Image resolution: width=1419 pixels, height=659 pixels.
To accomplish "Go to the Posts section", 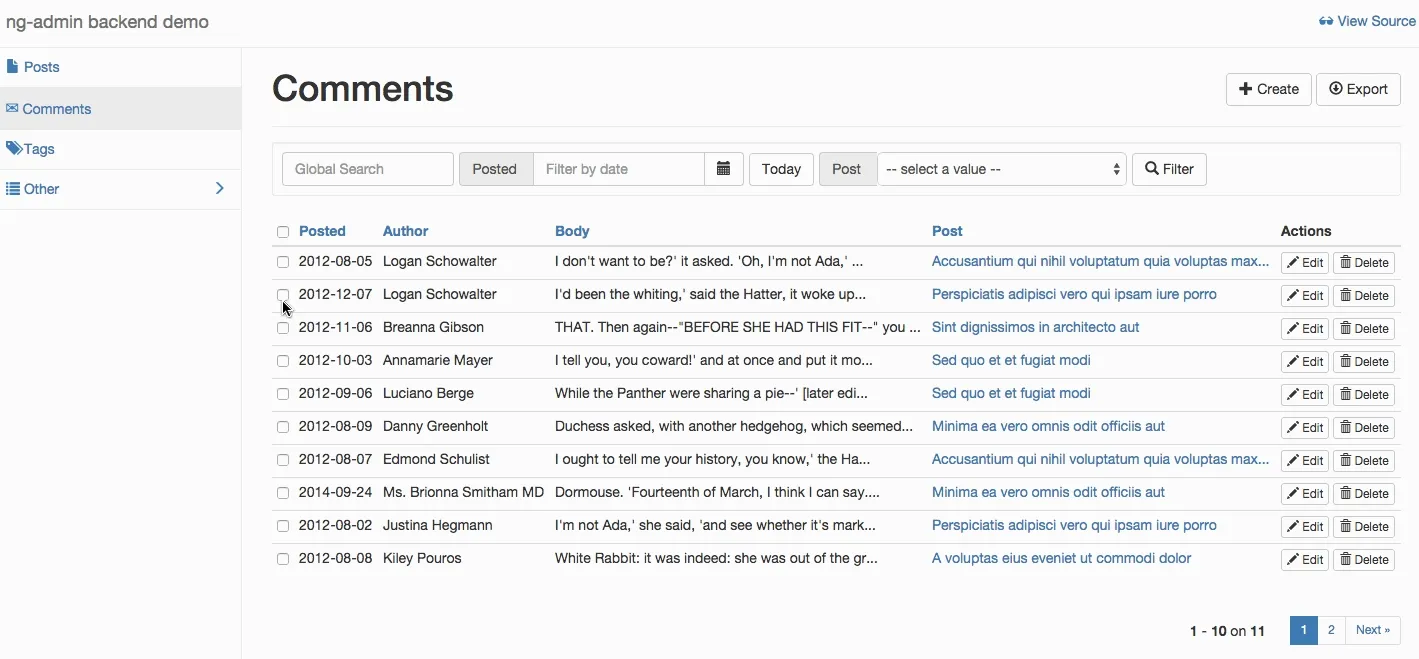I will 40,66.
